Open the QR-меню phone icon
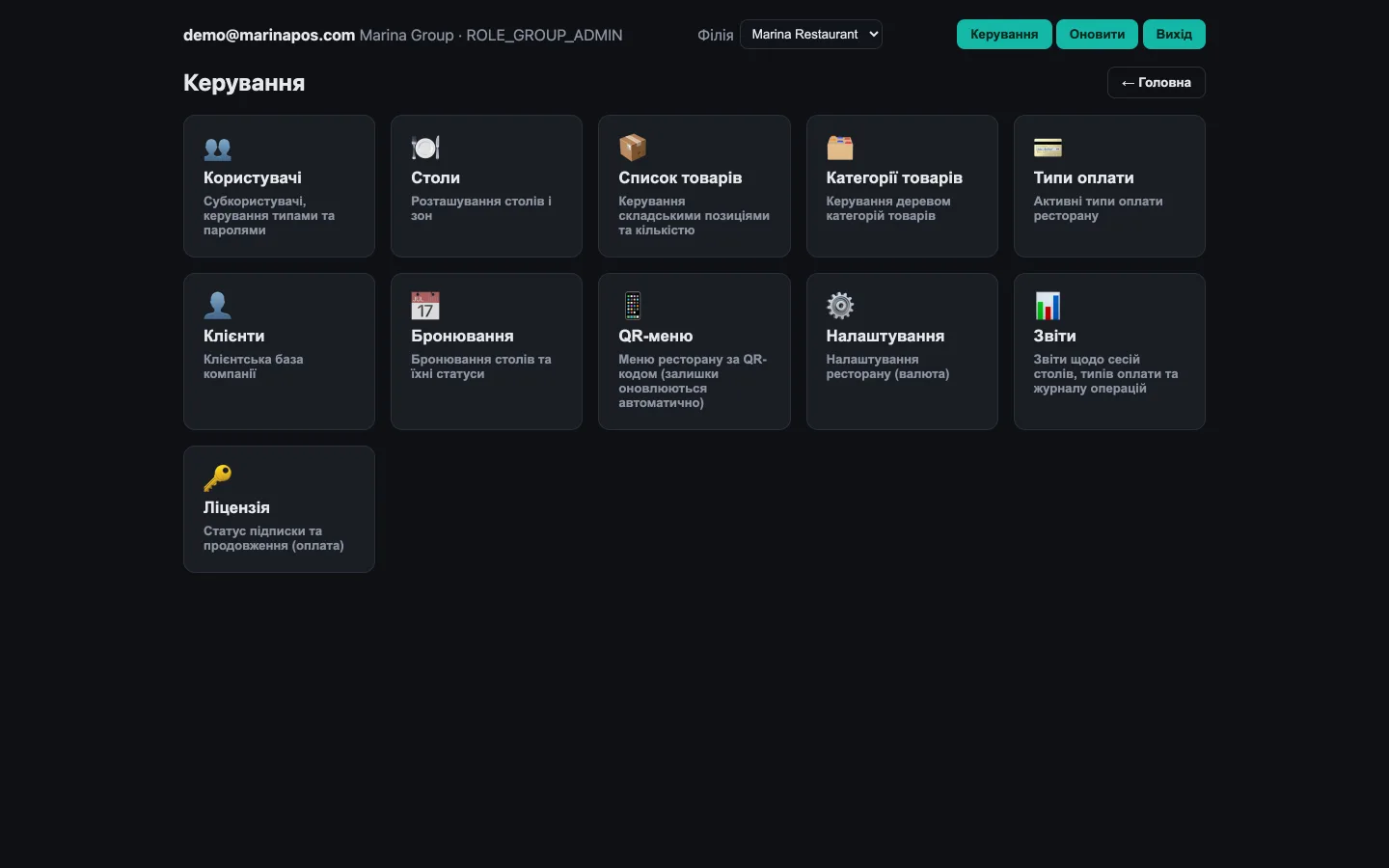Viewport: 1389px width, 868px height. click(633, 306)
